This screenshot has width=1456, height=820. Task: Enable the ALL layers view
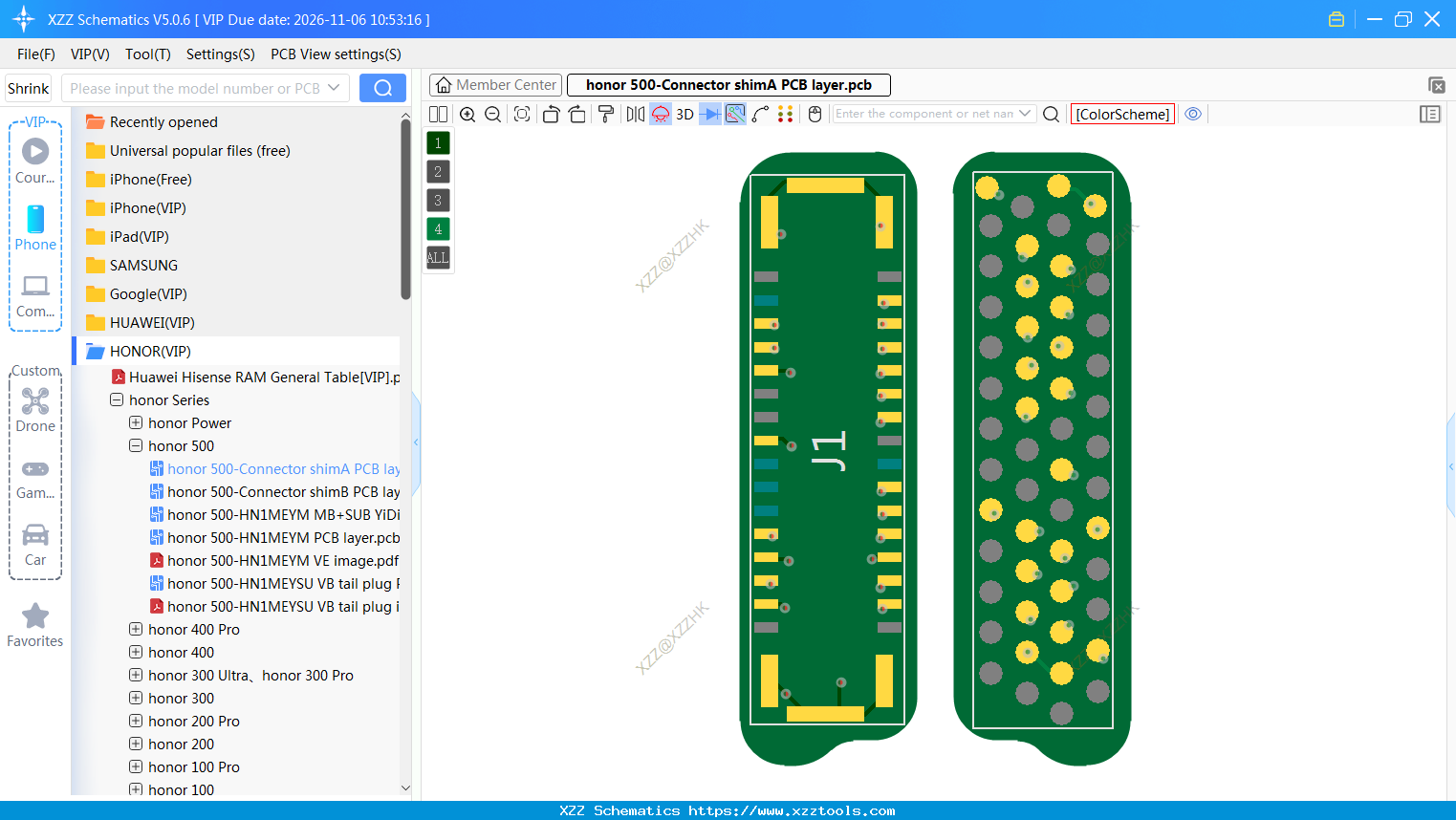[x=437, y=257]
